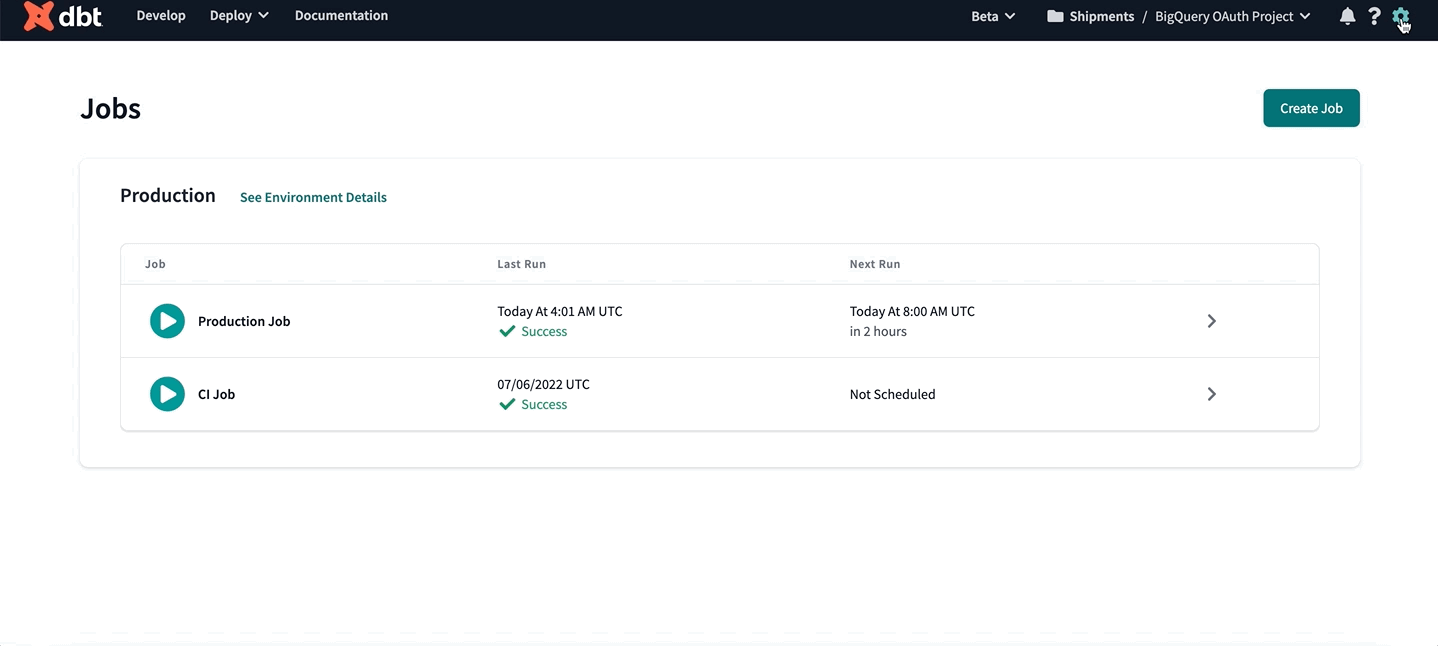Image resolution: width=1438 pixels, height=646 pixels.
Task: Open the BigQuery OAuth Project switcher
Action: [x=1233, y=15]
